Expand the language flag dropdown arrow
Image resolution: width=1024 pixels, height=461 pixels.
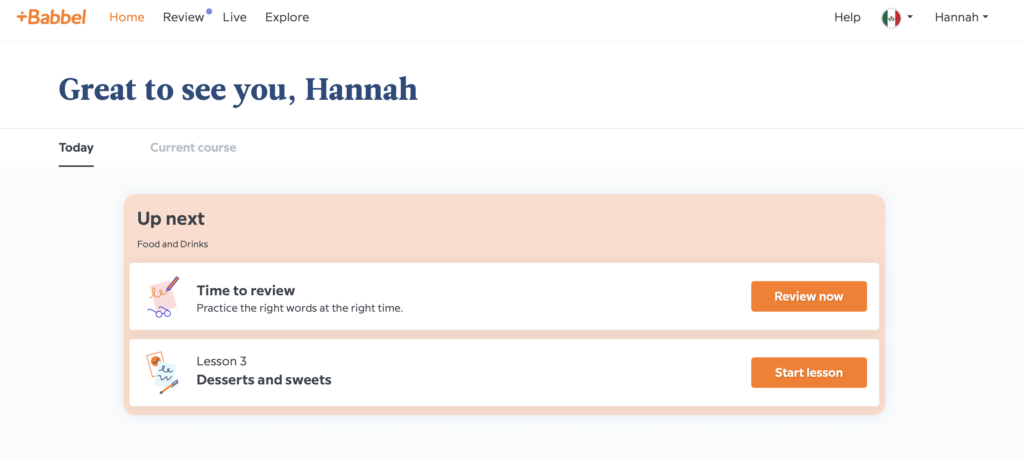(910, 18)
